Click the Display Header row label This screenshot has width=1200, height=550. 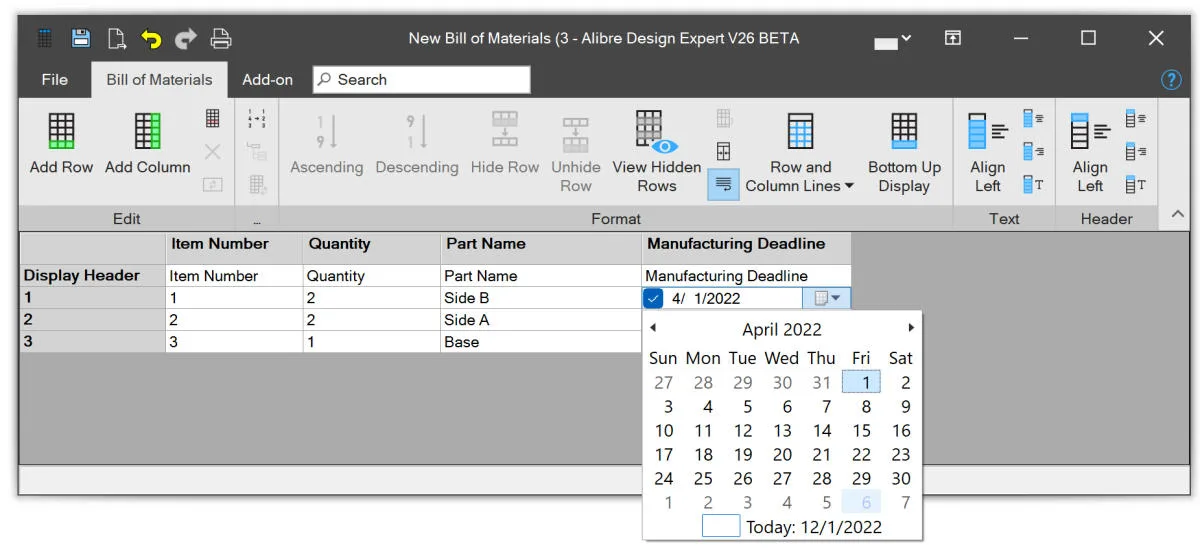[x=93, y=276]
